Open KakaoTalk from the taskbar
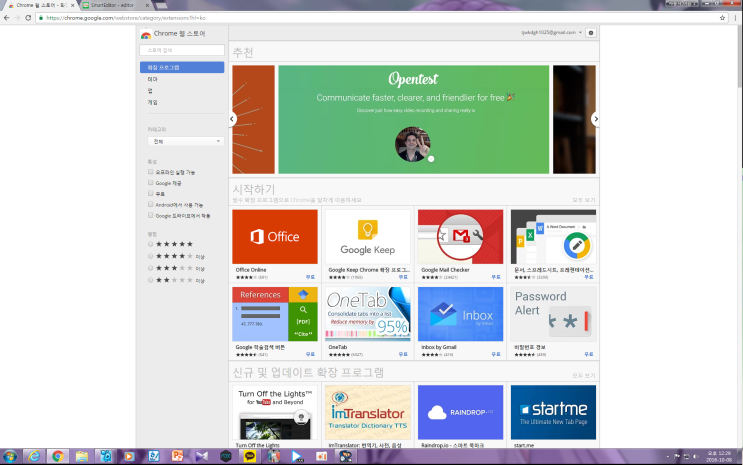Viewport: 743px width, 465px height. coord(250,456)
